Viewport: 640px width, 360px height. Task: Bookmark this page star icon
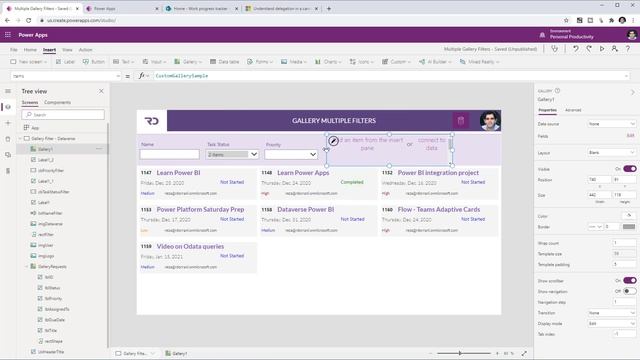pyautogui.click(x=566, y=20)
